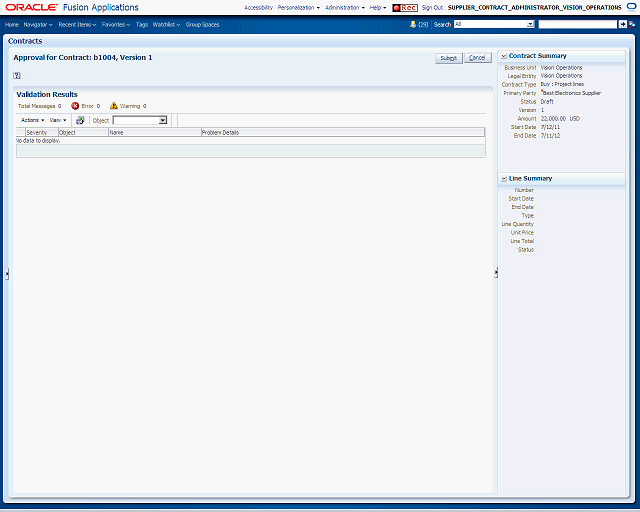Collapse the Contract Summary section

[504, 56]
